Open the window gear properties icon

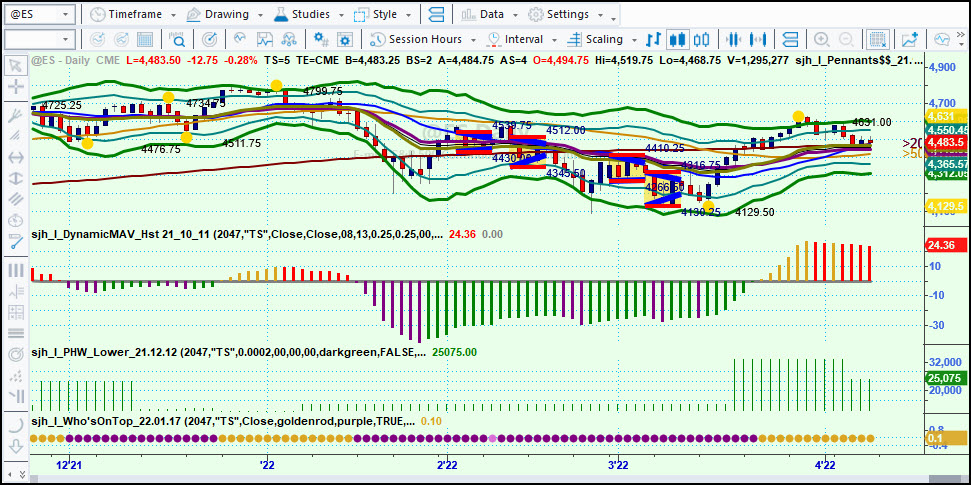point(345,40)
